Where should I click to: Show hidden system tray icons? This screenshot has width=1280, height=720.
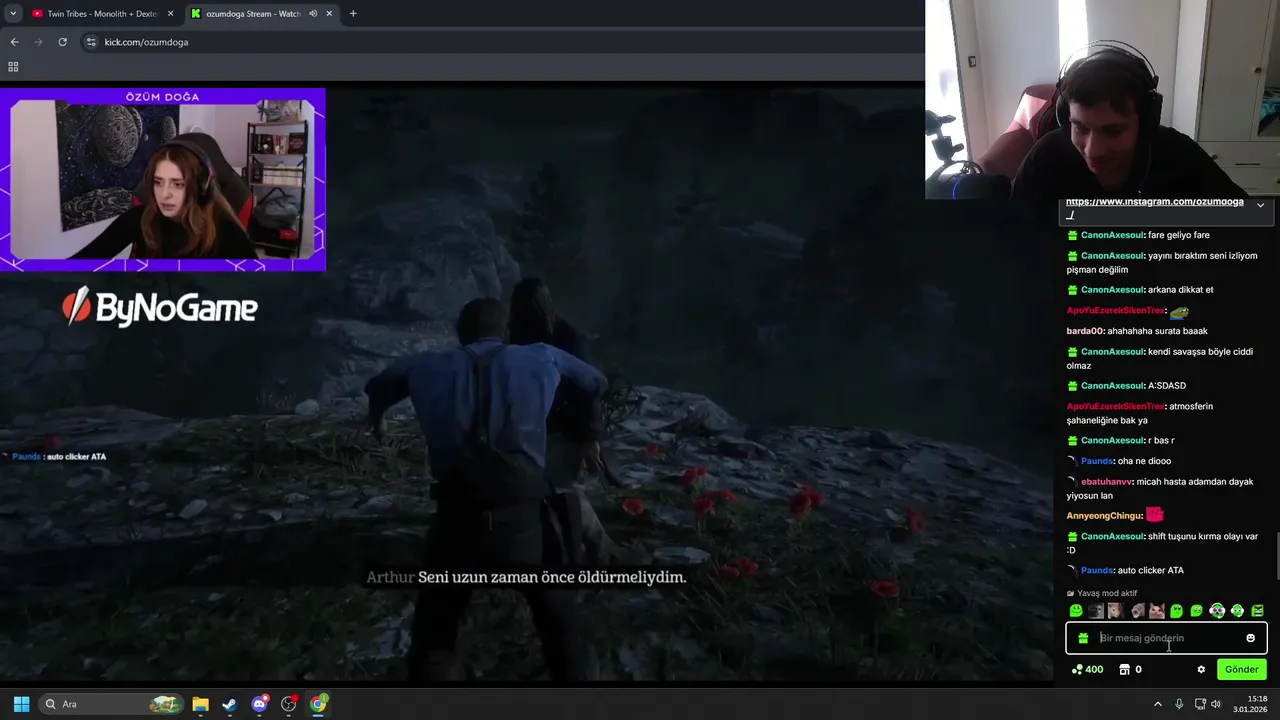click(x=1158, y=704)
